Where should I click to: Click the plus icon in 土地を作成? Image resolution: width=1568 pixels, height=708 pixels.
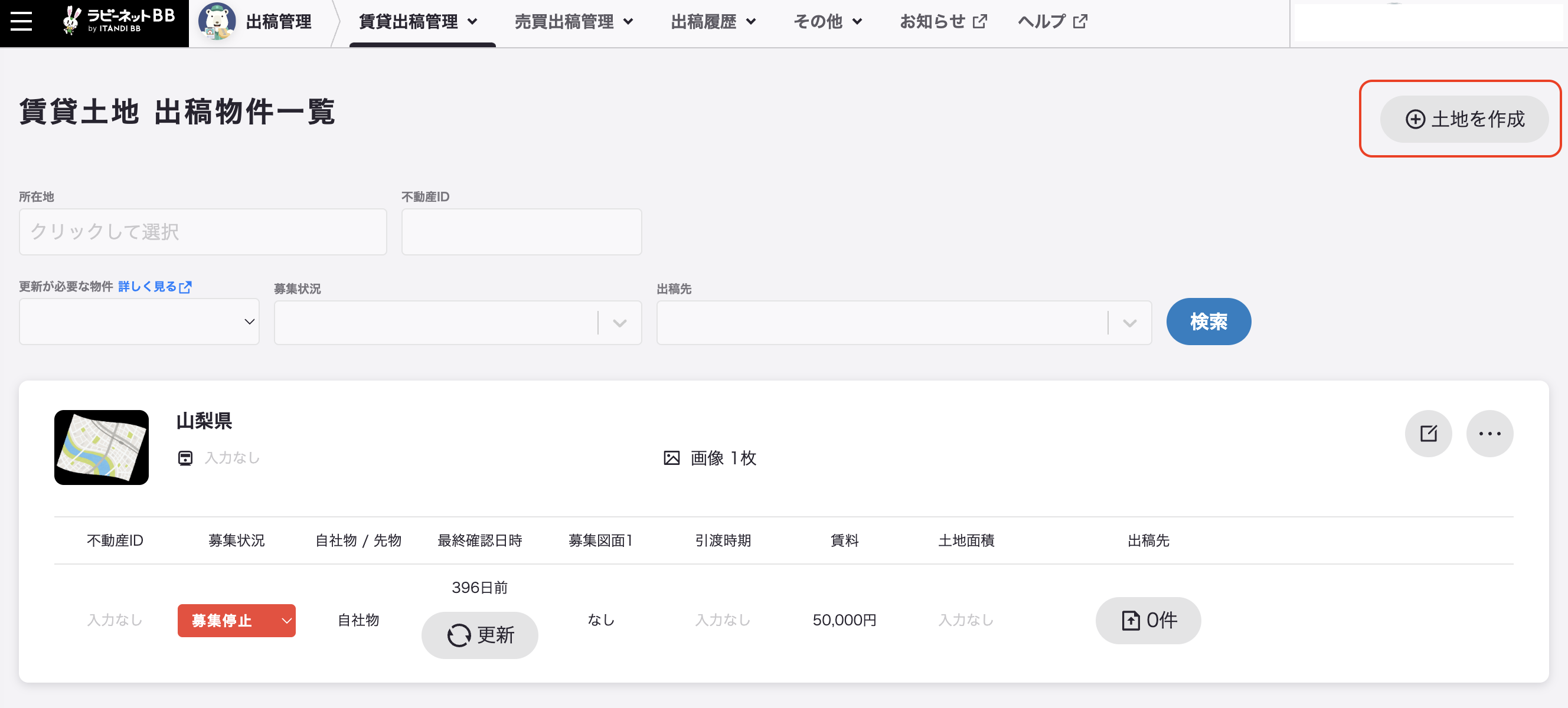pos(1415,119)
